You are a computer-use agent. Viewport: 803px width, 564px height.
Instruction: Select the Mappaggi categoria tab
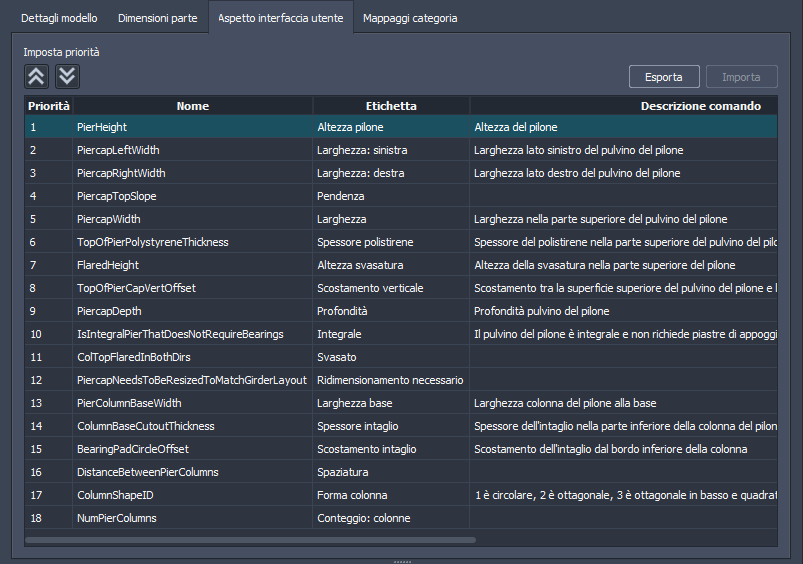click(410, 18)
